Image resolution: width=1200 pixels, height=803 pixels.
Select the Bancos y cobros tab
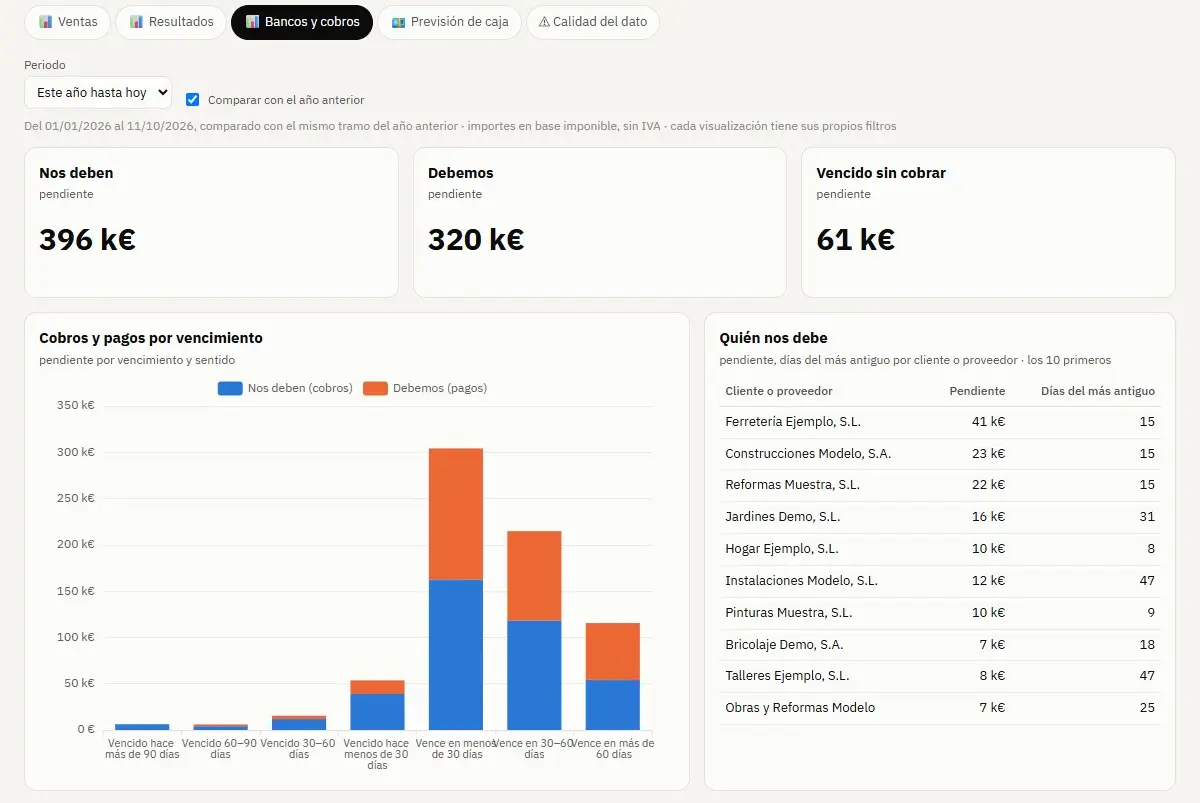(x=302, y=22)
